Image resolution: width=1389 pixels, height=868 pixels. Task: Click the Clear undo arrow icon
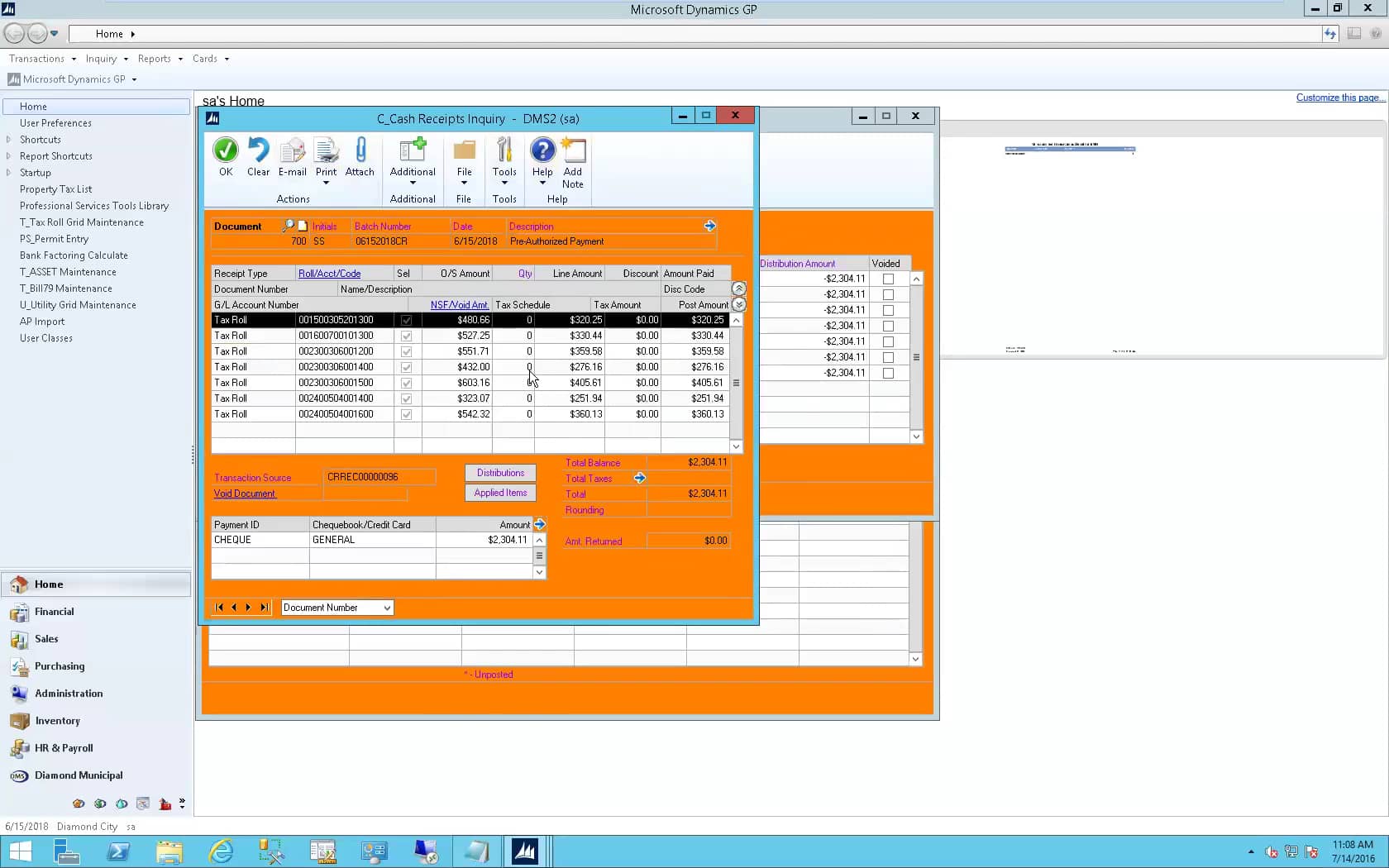[258, 150]
